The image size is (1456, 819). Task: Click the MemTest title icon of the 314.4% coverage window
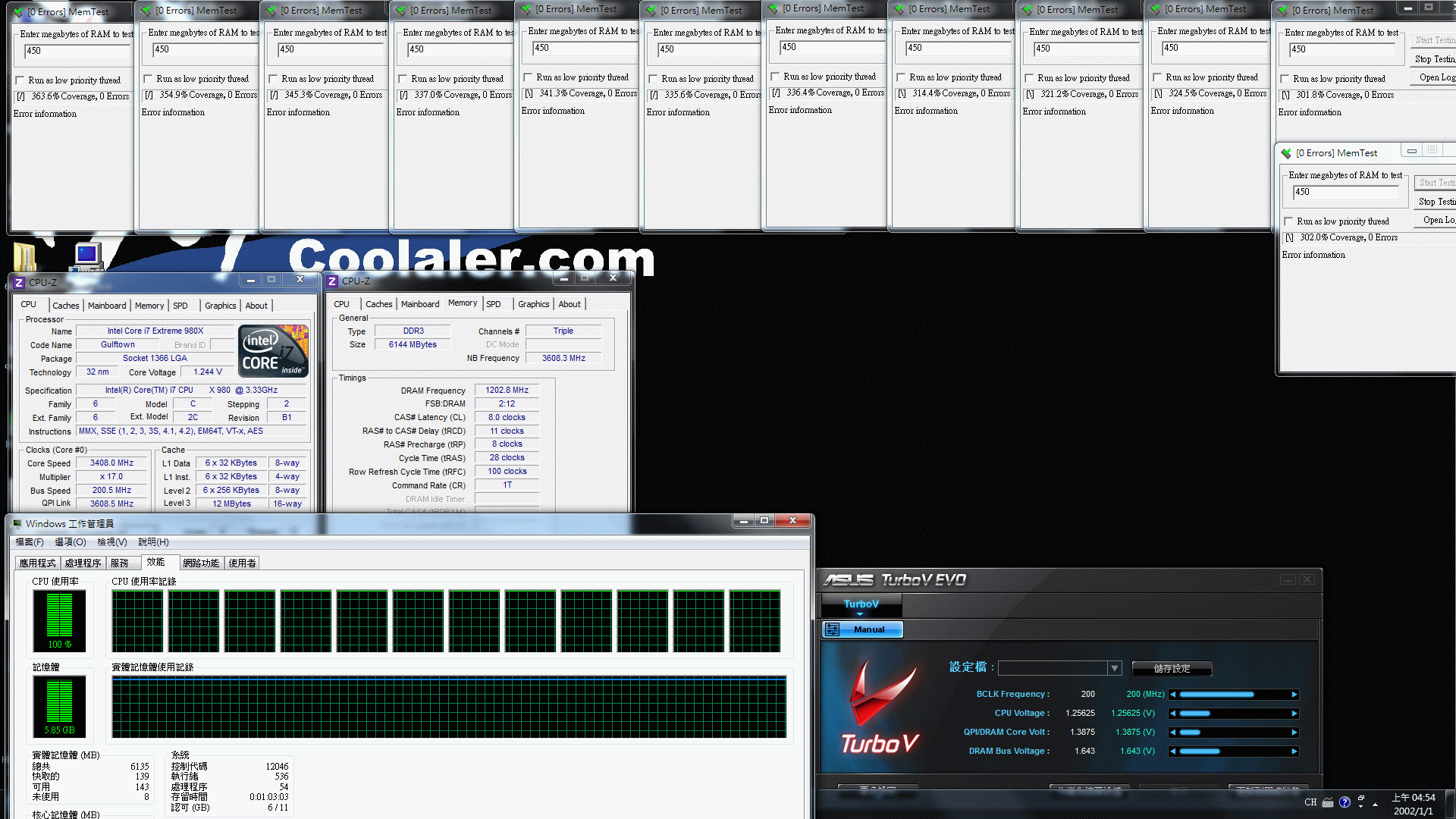click(899, 9)
